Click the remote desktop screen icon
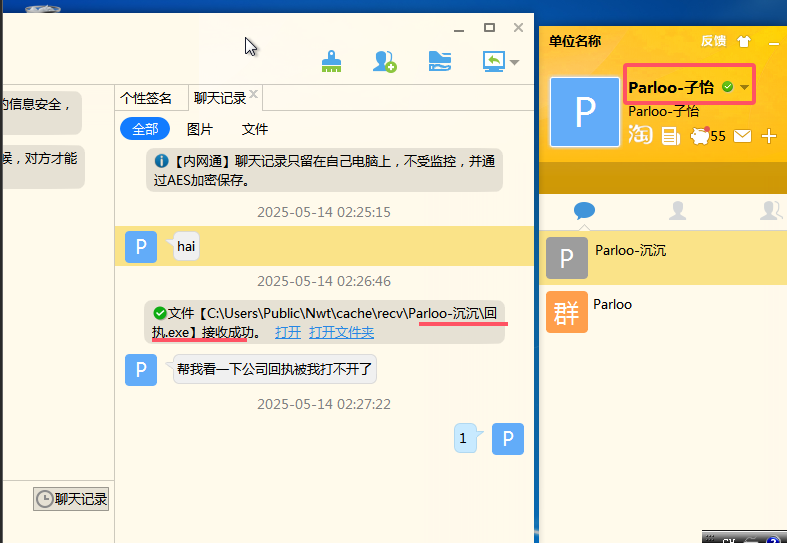 click(x=494, y=61)
